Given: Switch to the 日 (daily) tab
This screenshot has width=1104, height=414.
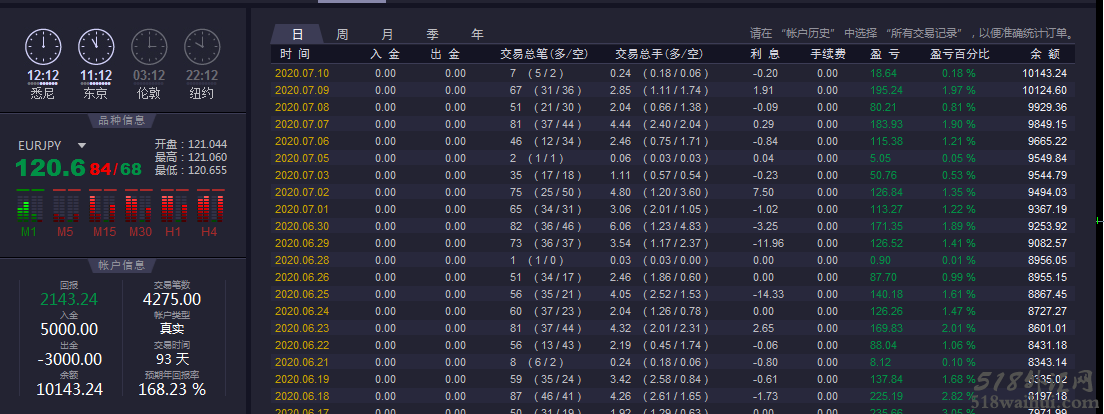Looking at the screenshot, I should pyautogui.click(x=298, y=34).
